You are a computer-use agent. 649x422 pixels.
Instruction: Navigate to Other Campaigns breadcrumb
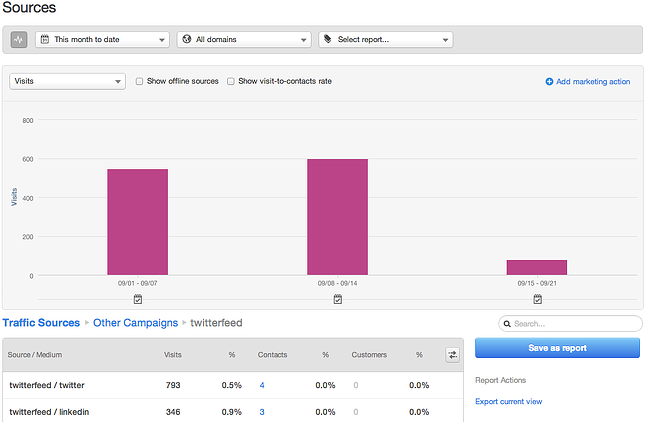[x=135, y=323]
